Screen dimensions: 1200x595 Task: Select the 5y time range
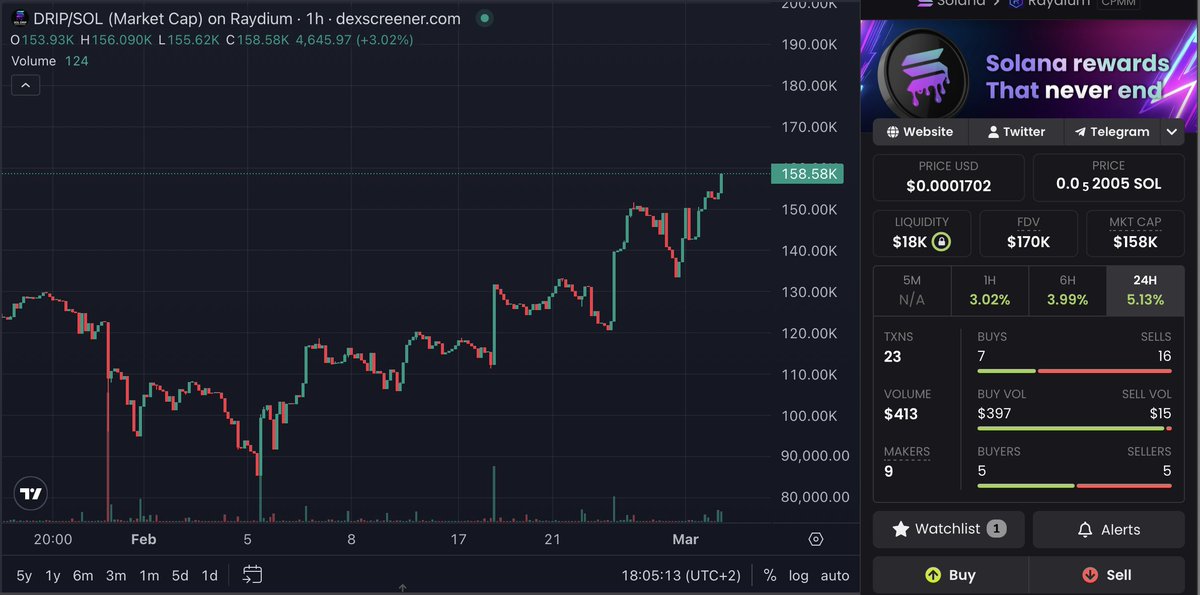[24, 575]
